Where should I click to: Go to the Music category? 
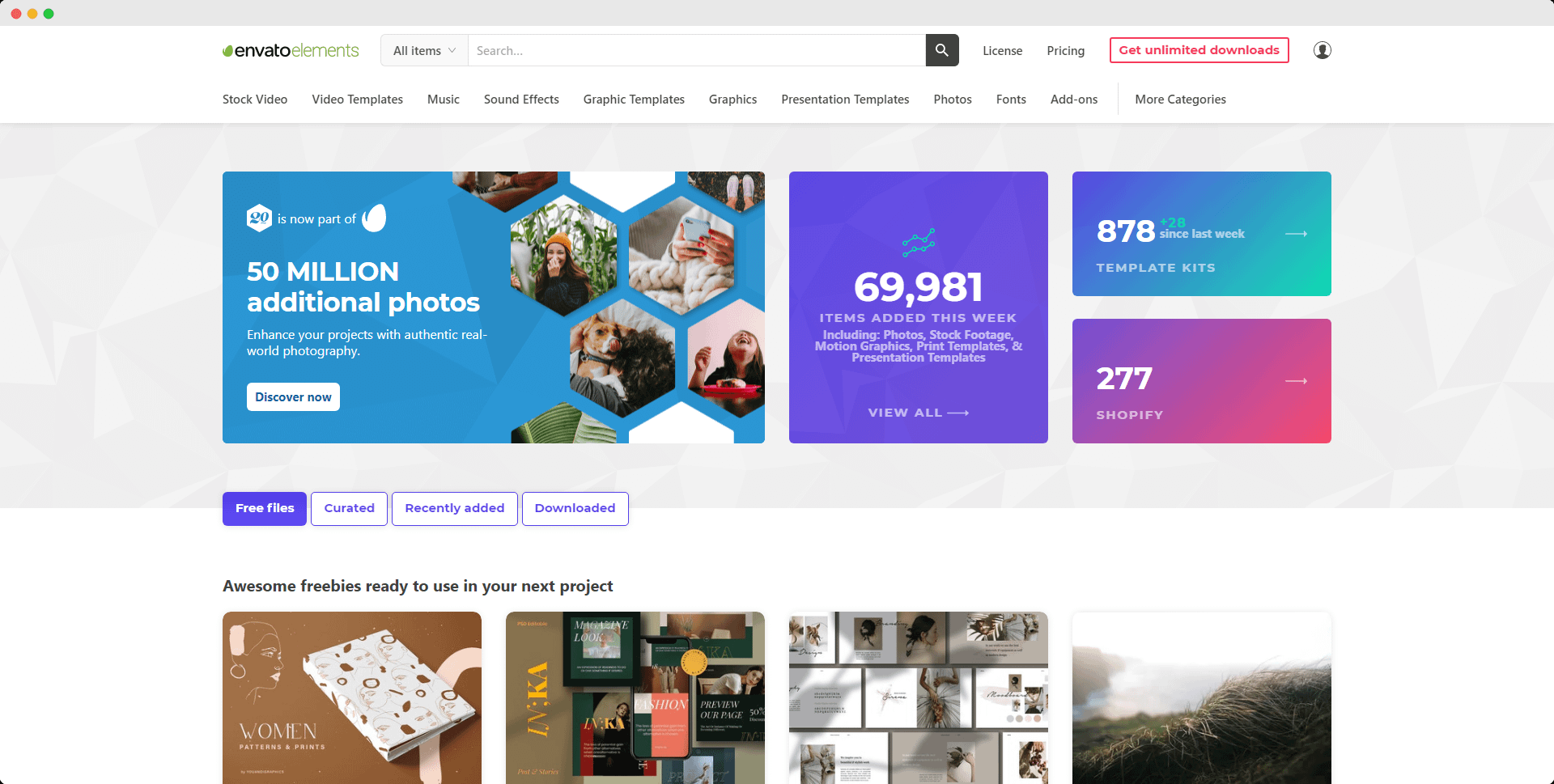[444, 100]
